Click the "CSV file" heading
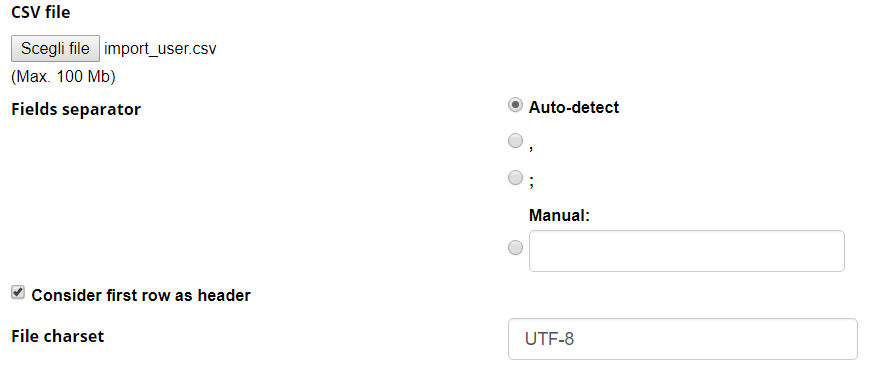 click(x=41, y=12)
